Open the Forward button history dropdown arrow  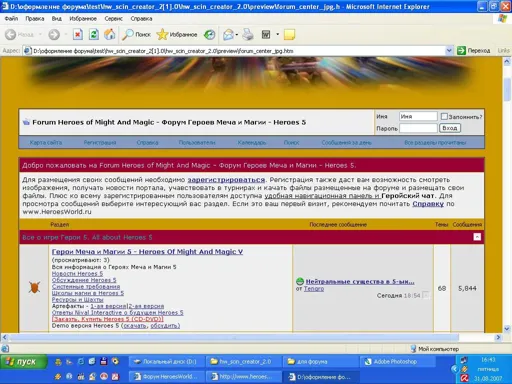(x=66, y=34)
